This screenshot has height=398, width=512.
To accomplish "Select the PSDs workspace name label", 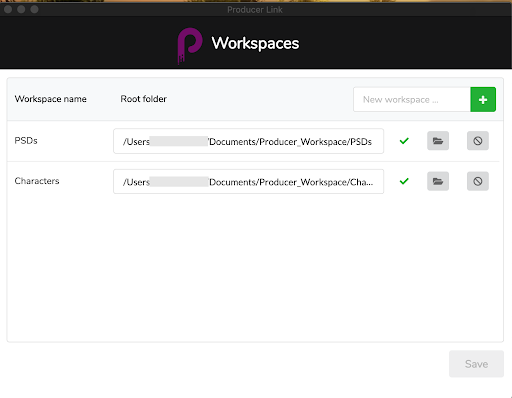I will [26, 141].
